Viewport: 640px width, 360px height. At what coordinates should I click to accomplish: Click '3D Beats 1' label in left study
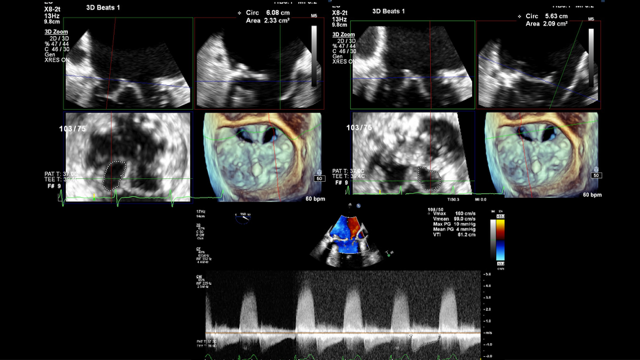pyautogui.click(x=103, y=7)
